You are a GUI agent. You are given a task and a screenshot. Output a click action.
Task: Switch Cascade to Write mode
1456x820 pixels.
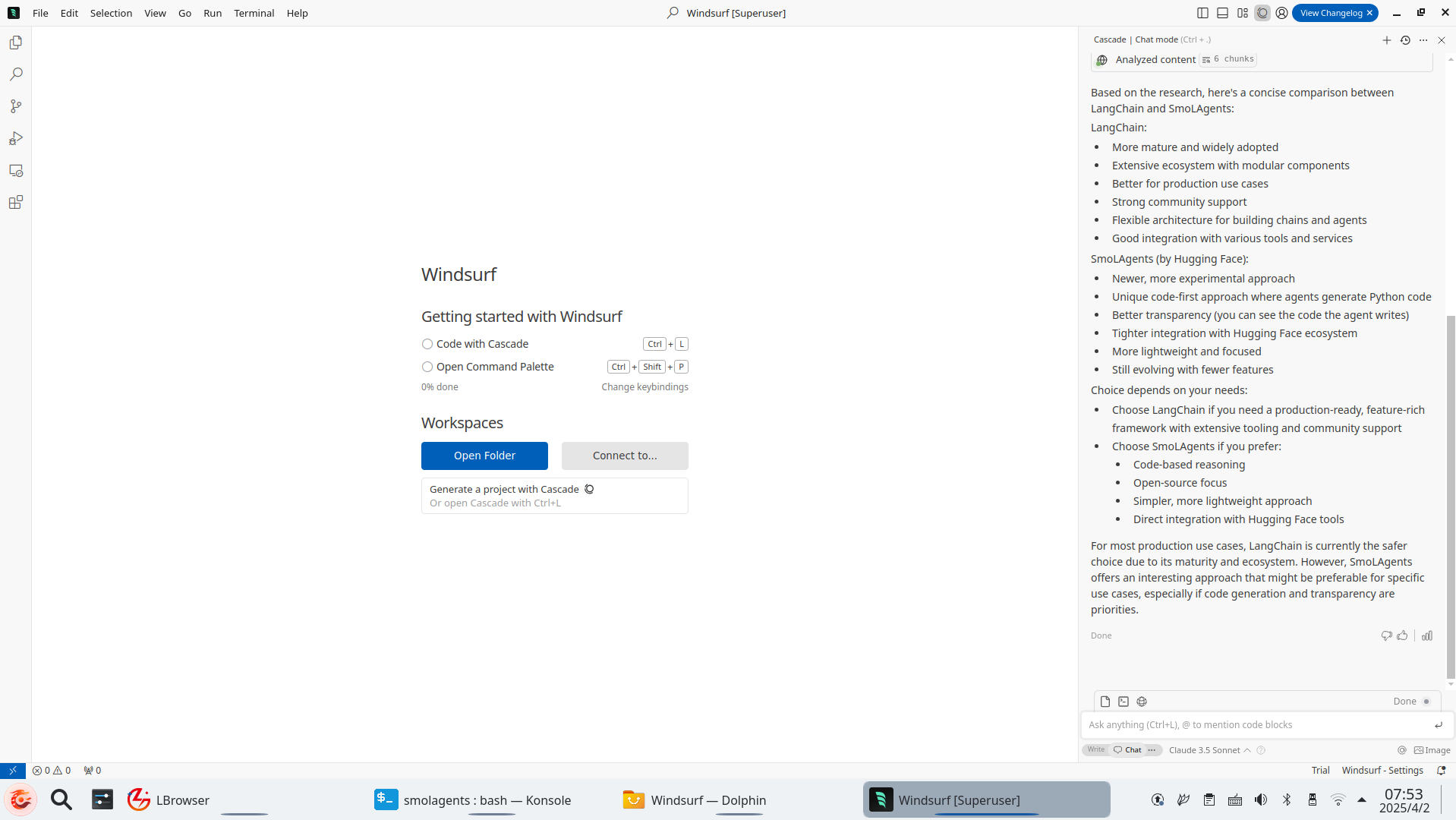click(1095, 749)
